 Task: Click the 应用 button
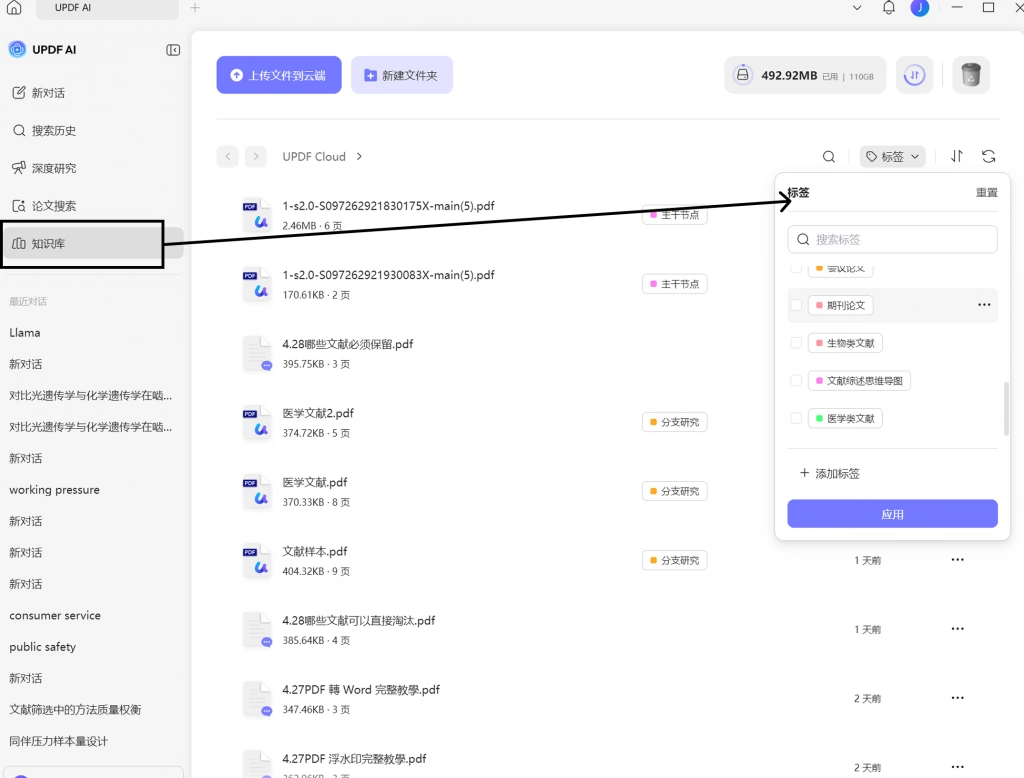click(892, 514)
